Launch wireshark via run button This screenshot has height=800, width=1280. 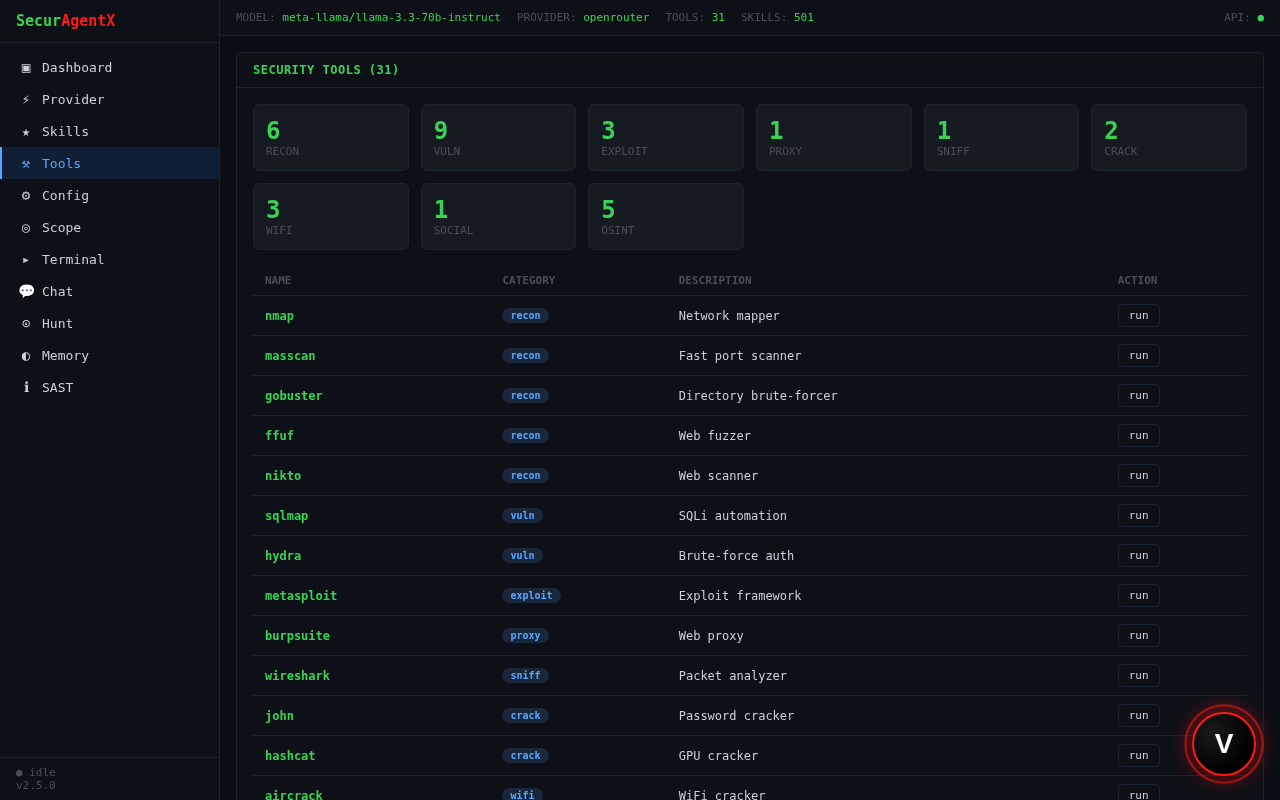pyautogui.click(x=1138, y=675)
